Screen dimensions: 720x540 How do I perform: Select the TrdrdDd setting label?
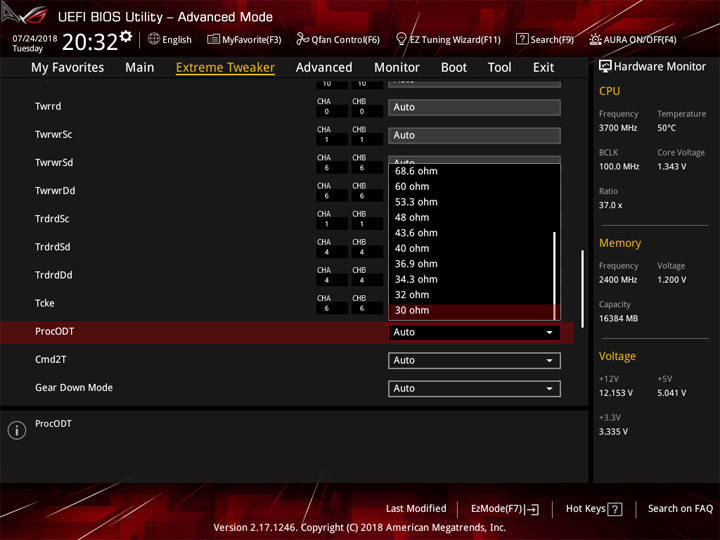pyautogui.click(x=54, y=275)
